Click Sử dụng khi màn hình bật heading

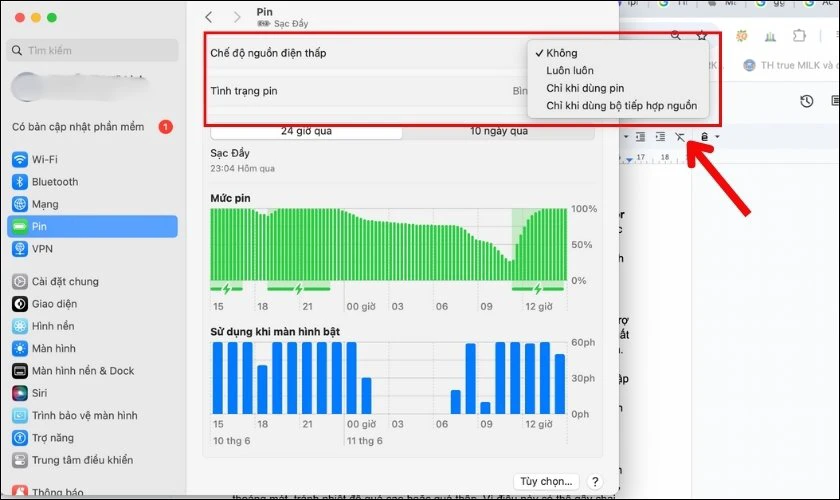(x=275, y=332)
